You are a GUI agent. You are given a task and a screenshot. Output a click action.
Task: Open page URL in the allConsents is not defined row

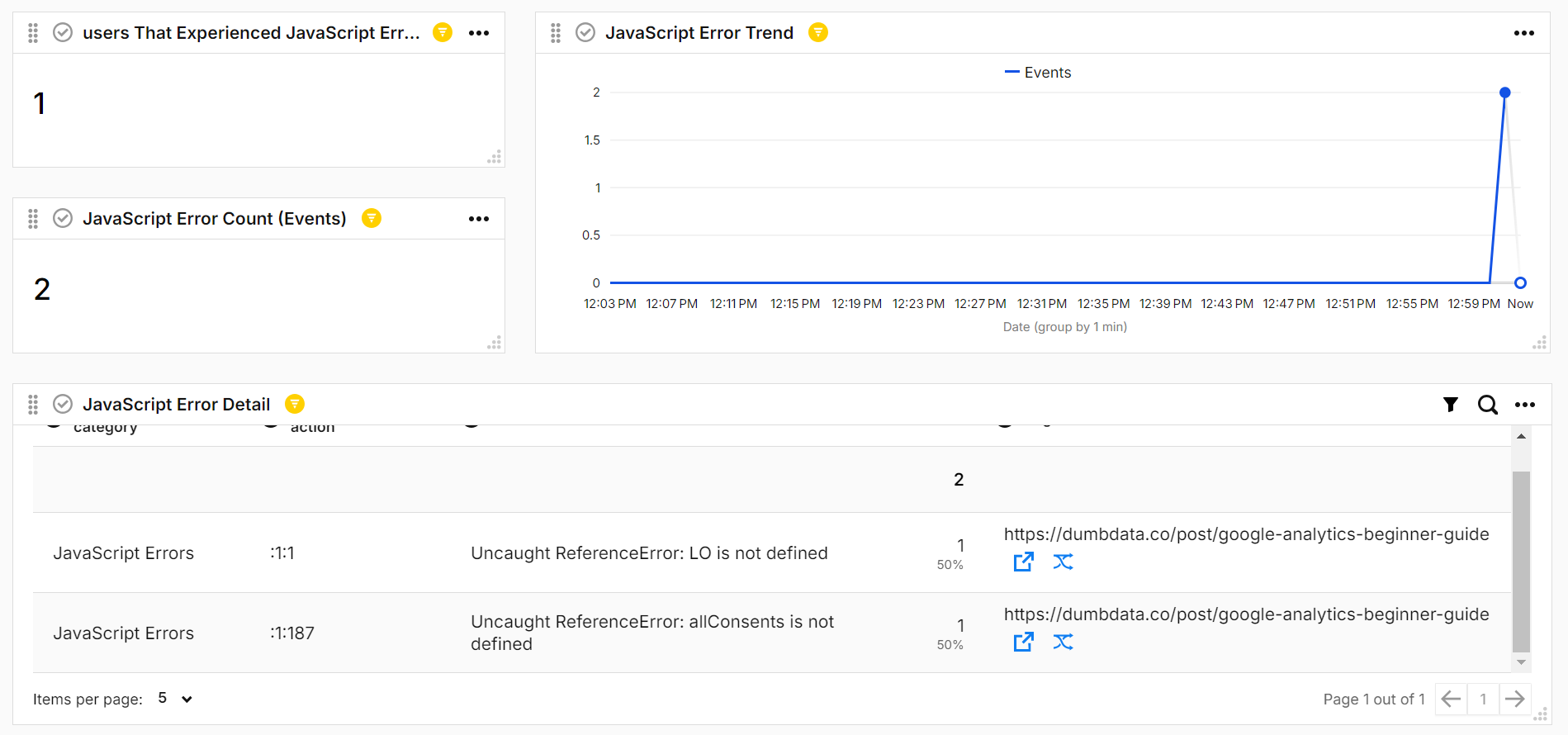pos(1247,614)
